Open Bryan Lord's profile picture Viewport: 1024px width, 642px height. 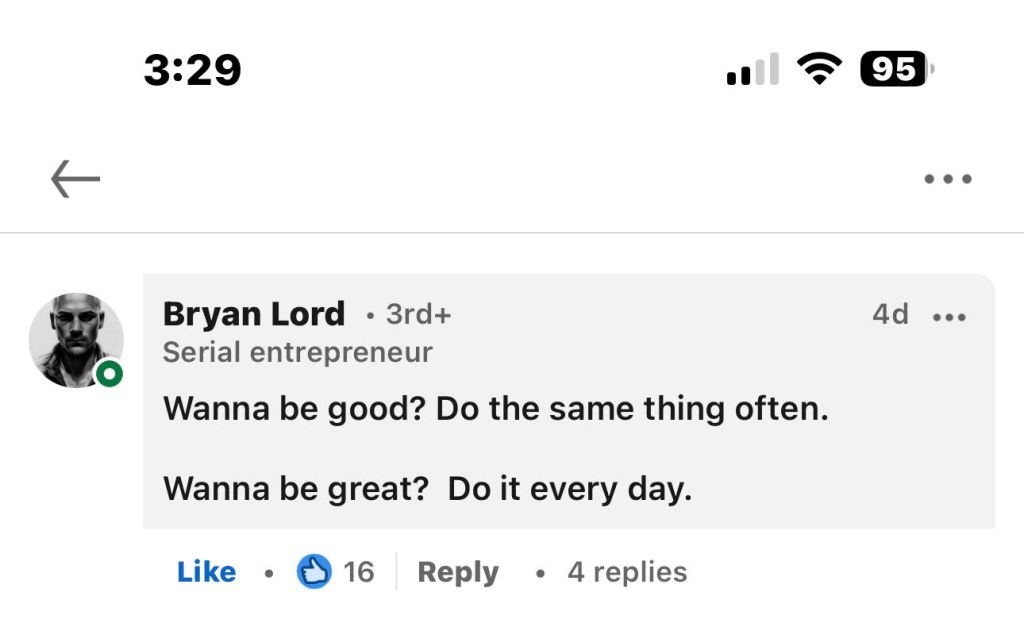point(76,340)
